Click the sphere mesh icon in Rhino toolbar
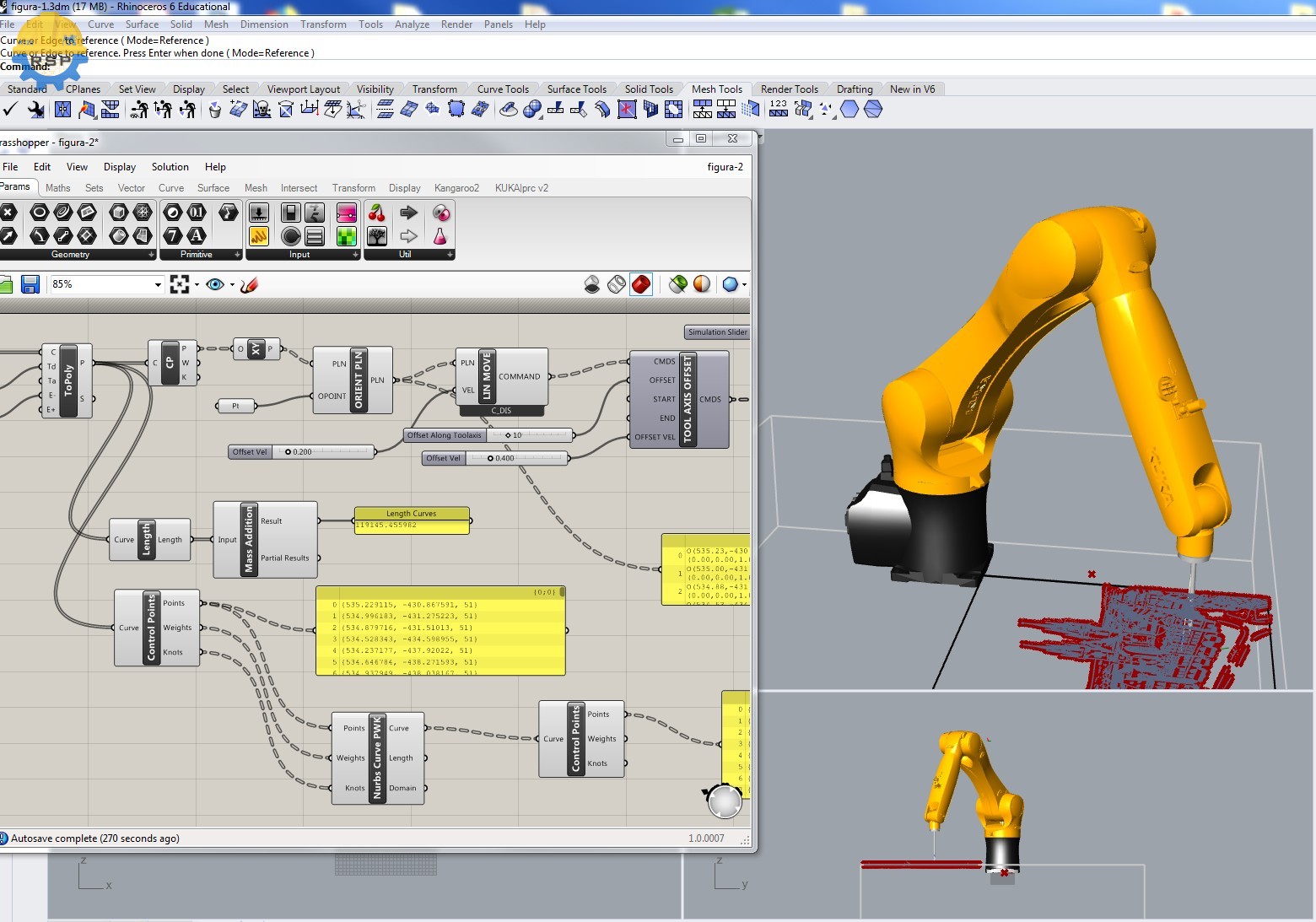 pos(532,109)
